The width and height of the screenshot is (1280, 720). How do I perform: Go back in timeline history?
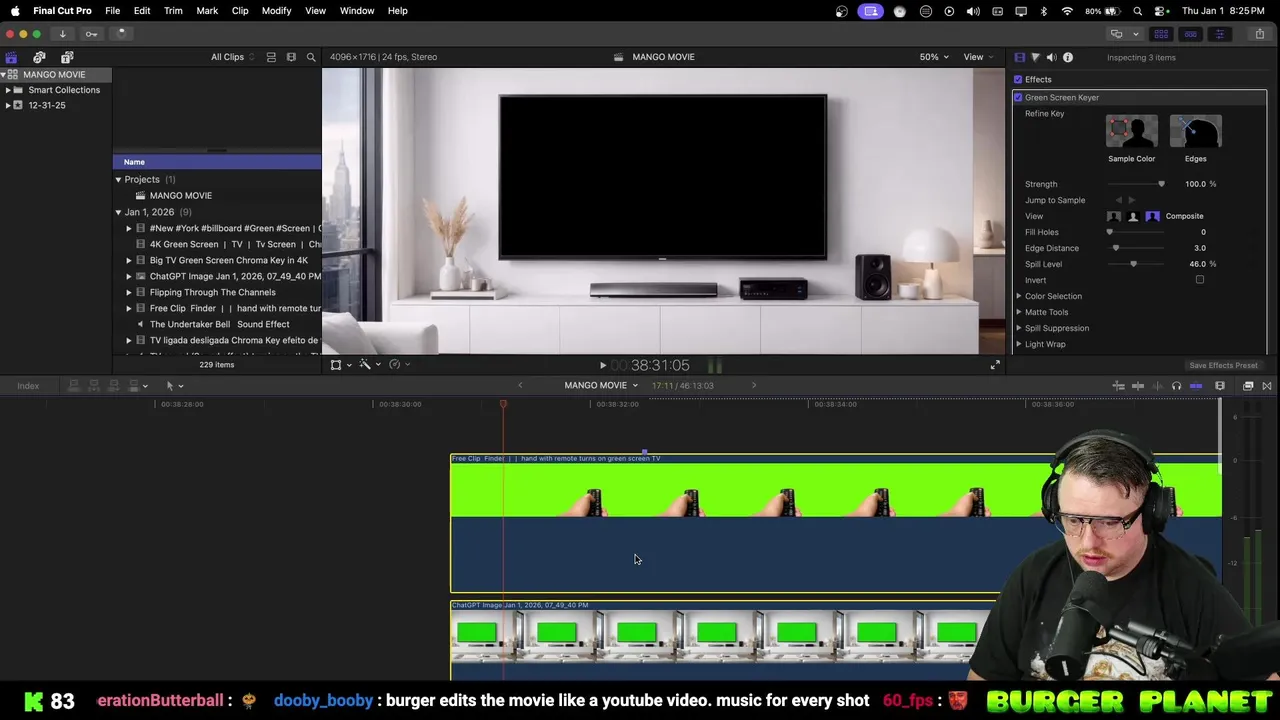click(519, 385)
